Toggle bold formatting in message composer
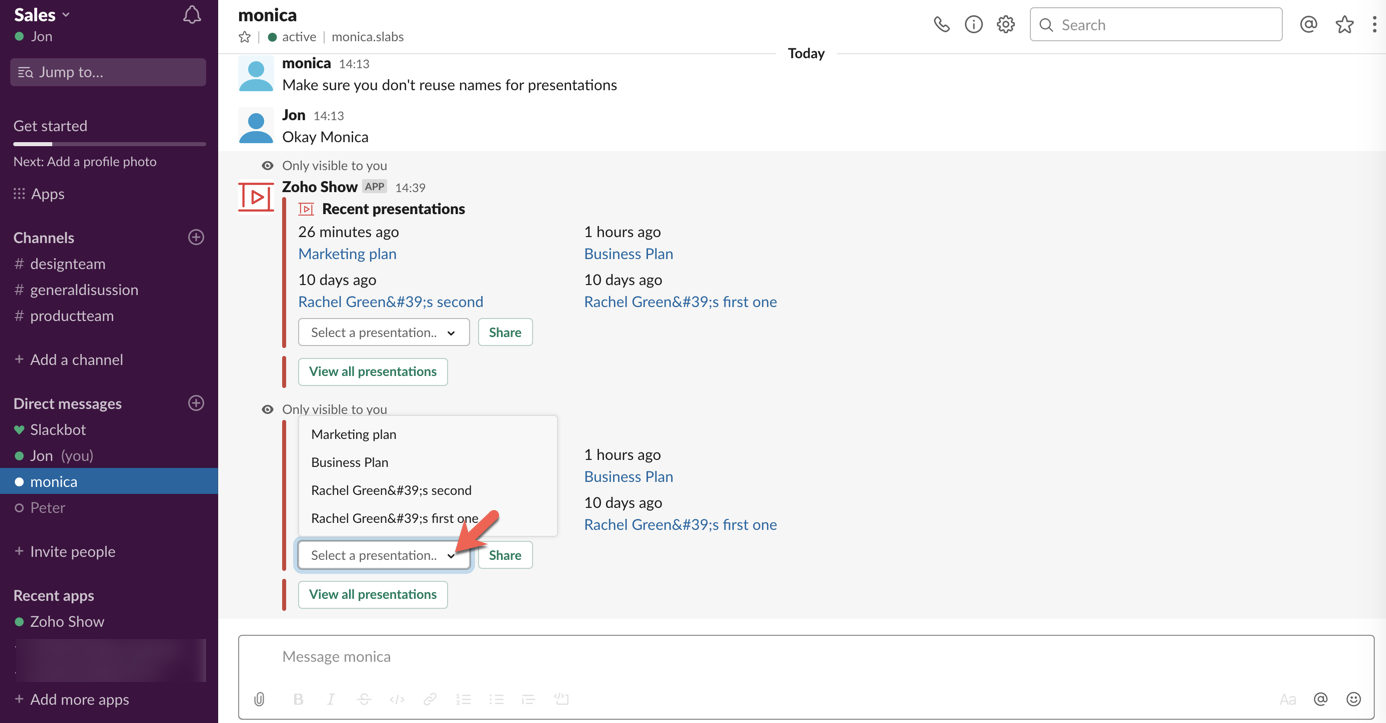The height and width of the screenshot is (723, 1386). 298,699
